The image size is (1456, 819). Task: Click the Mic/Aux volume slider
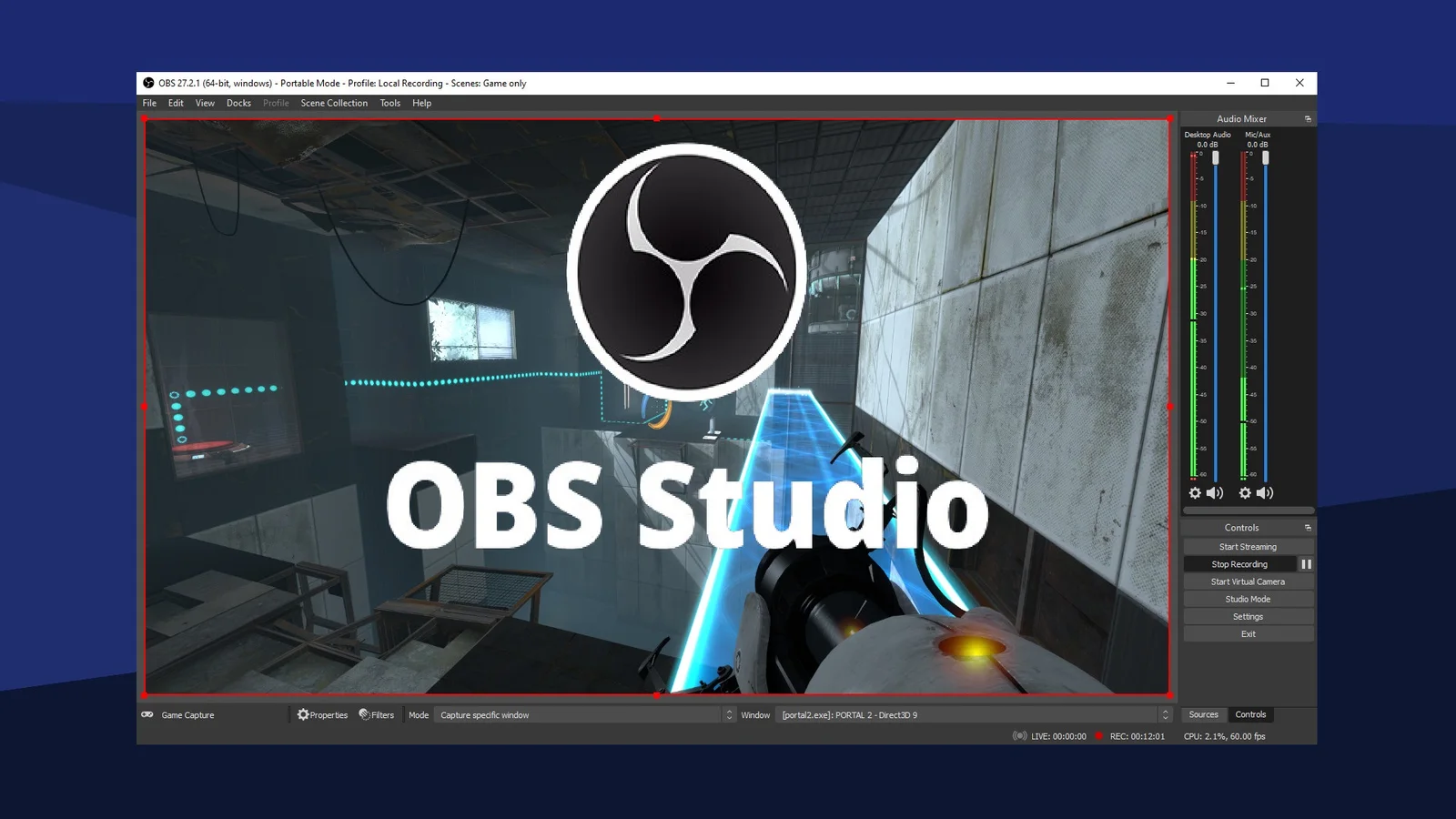click(1266, 315)
